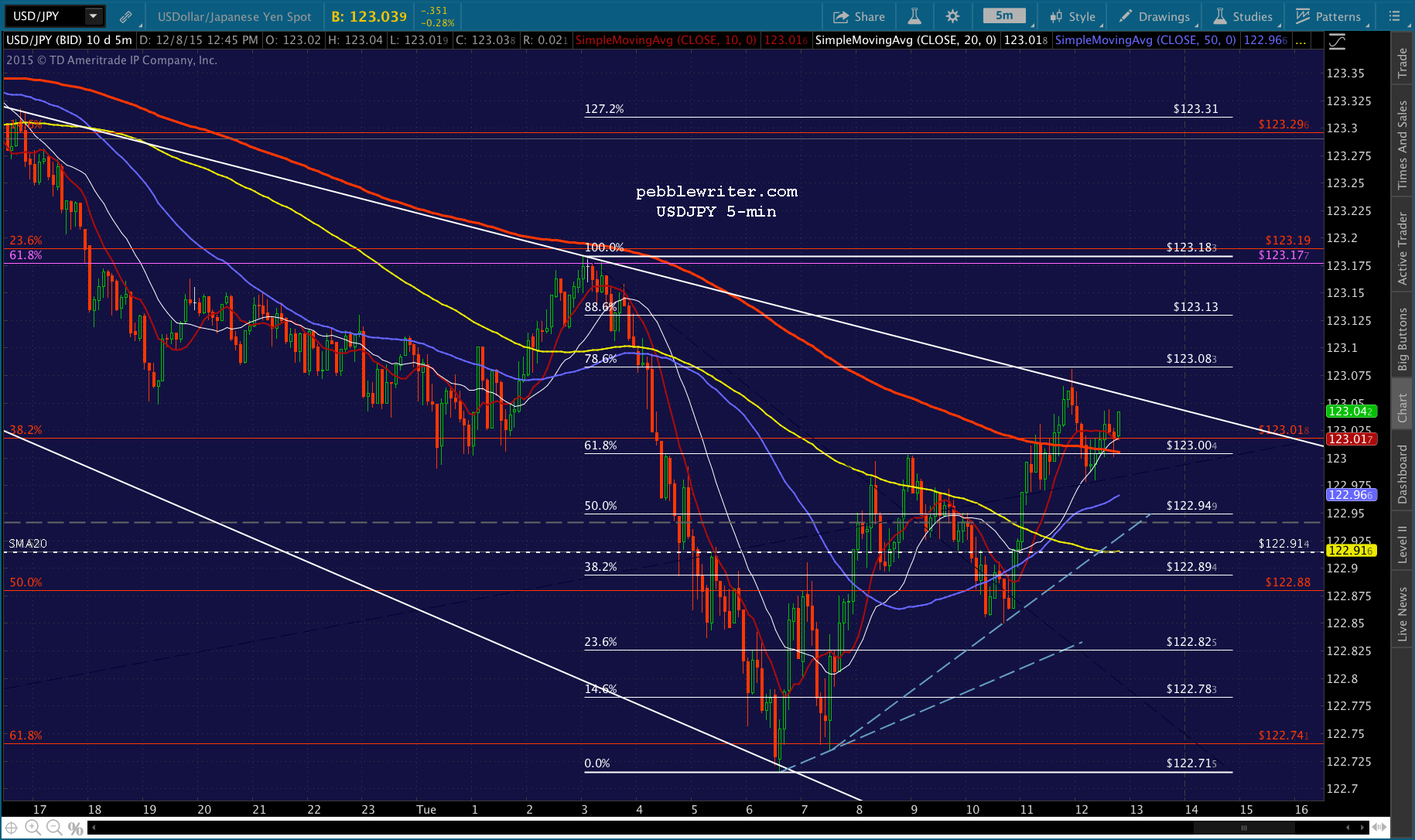
Task: Click the USD/JPY symbol input field
Action: click(45, 15)
